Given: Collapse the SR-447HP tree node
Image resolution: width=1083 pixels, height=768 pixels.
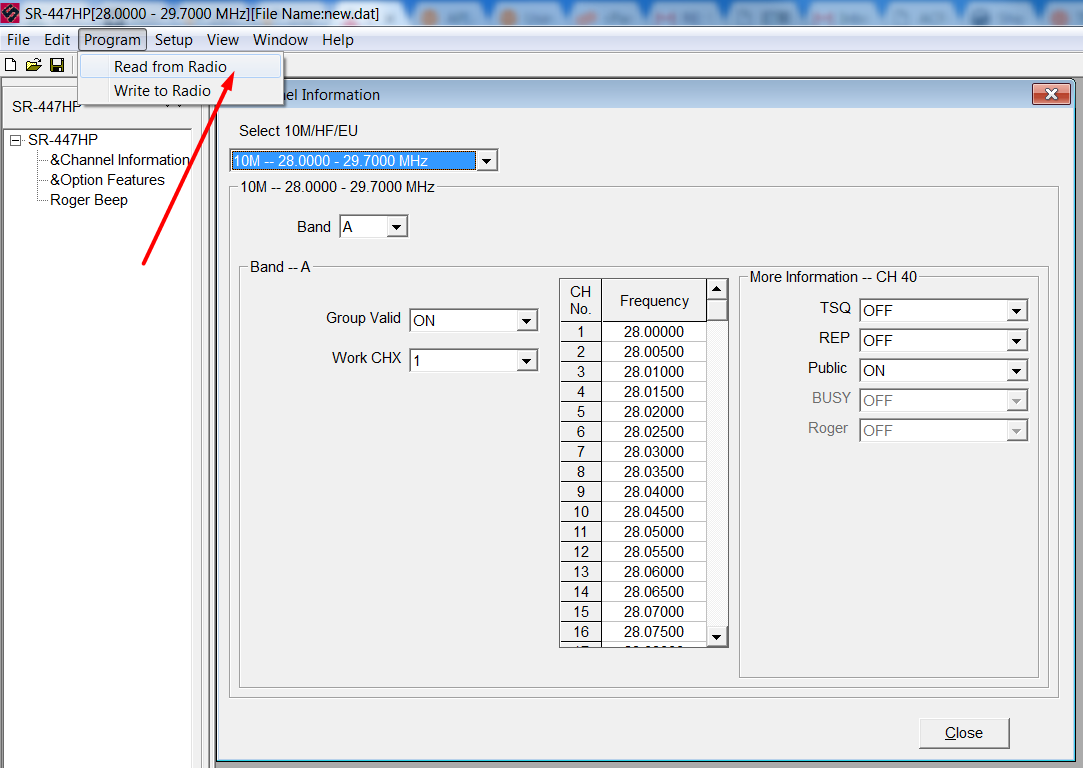Looking at the screenshot, I should coord(16,140).
